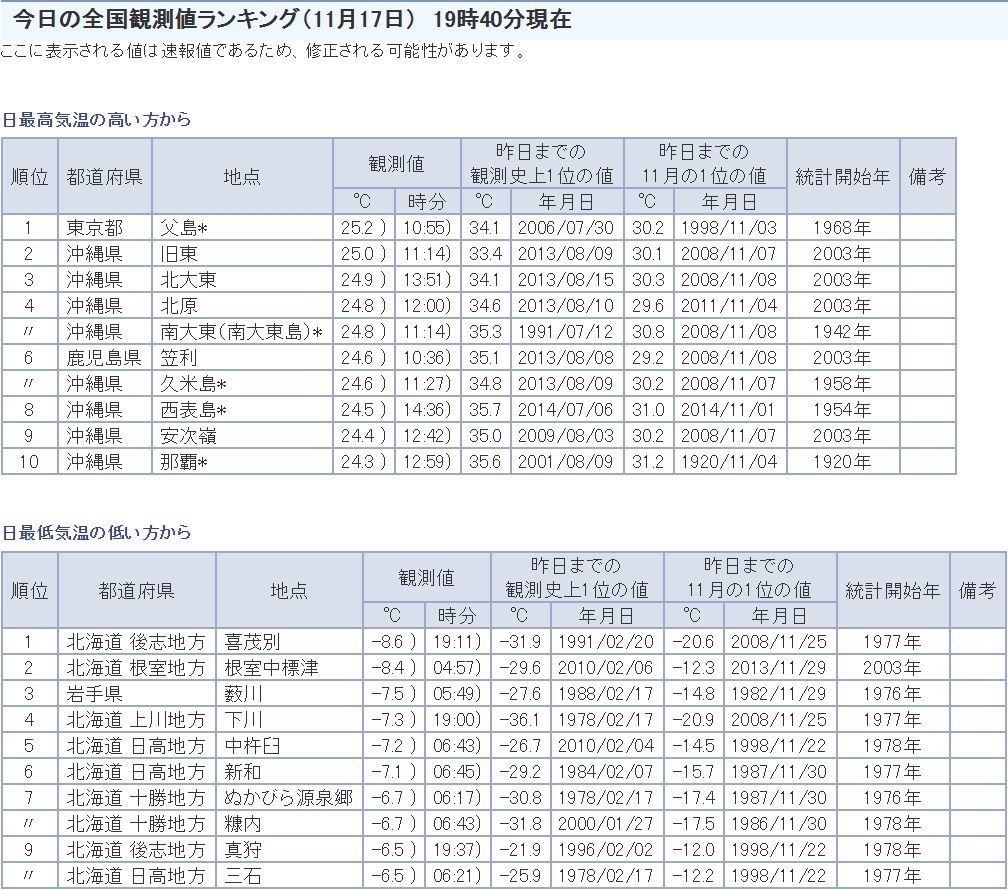This screenshot has height=890, width=1008.
Task: Click the 薮川 station name
Action: pos(243,694)
